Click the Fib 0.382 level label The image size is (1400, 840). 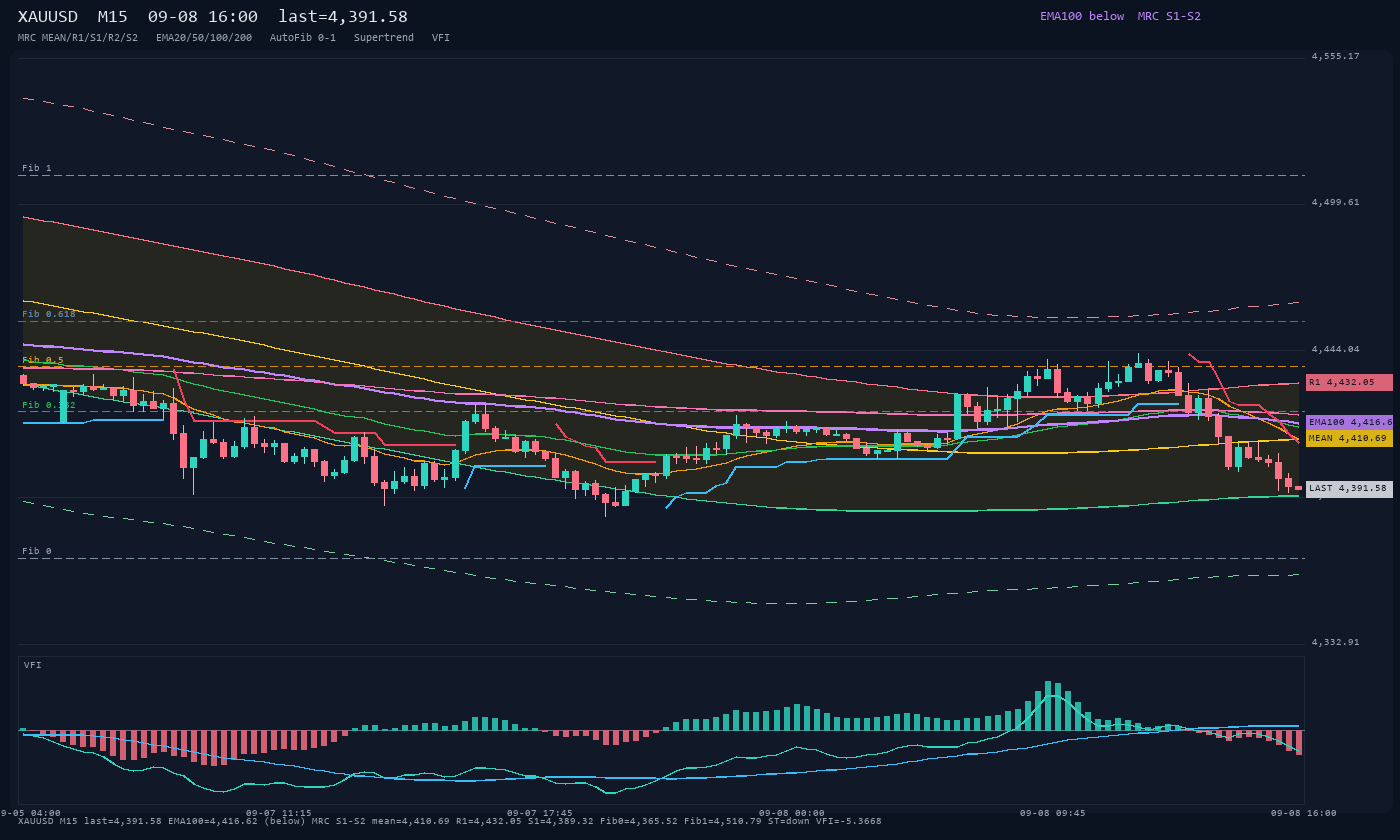pos(49,405)
